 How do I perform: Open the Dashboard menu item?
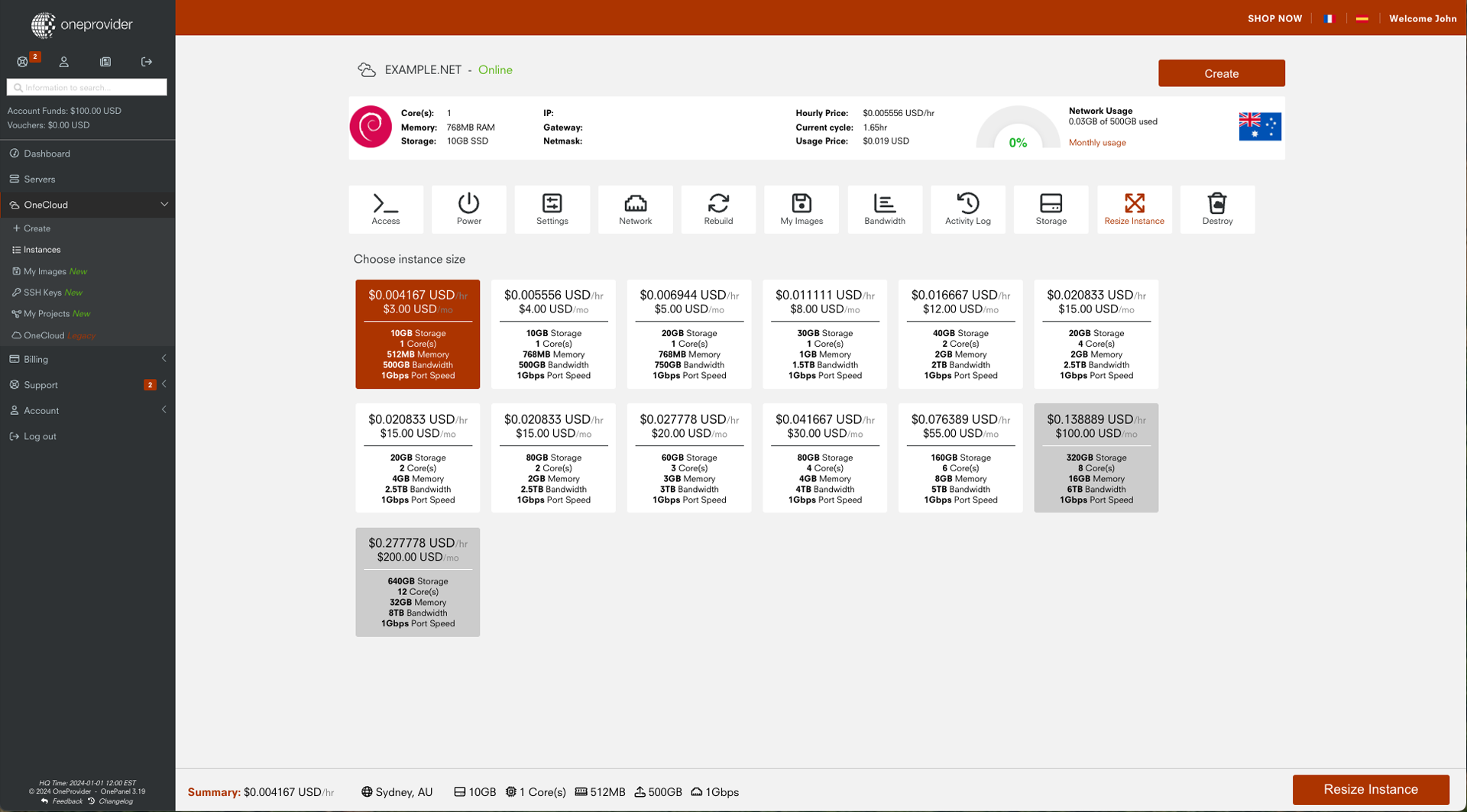tap(47, 153)
